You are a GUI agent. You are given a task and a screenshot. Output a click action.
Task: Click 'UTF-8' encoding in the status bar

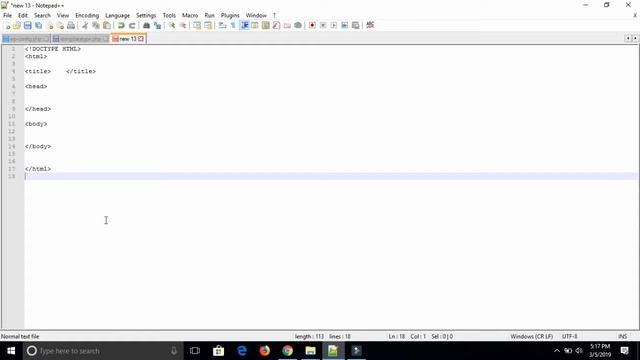coord(569,336)
